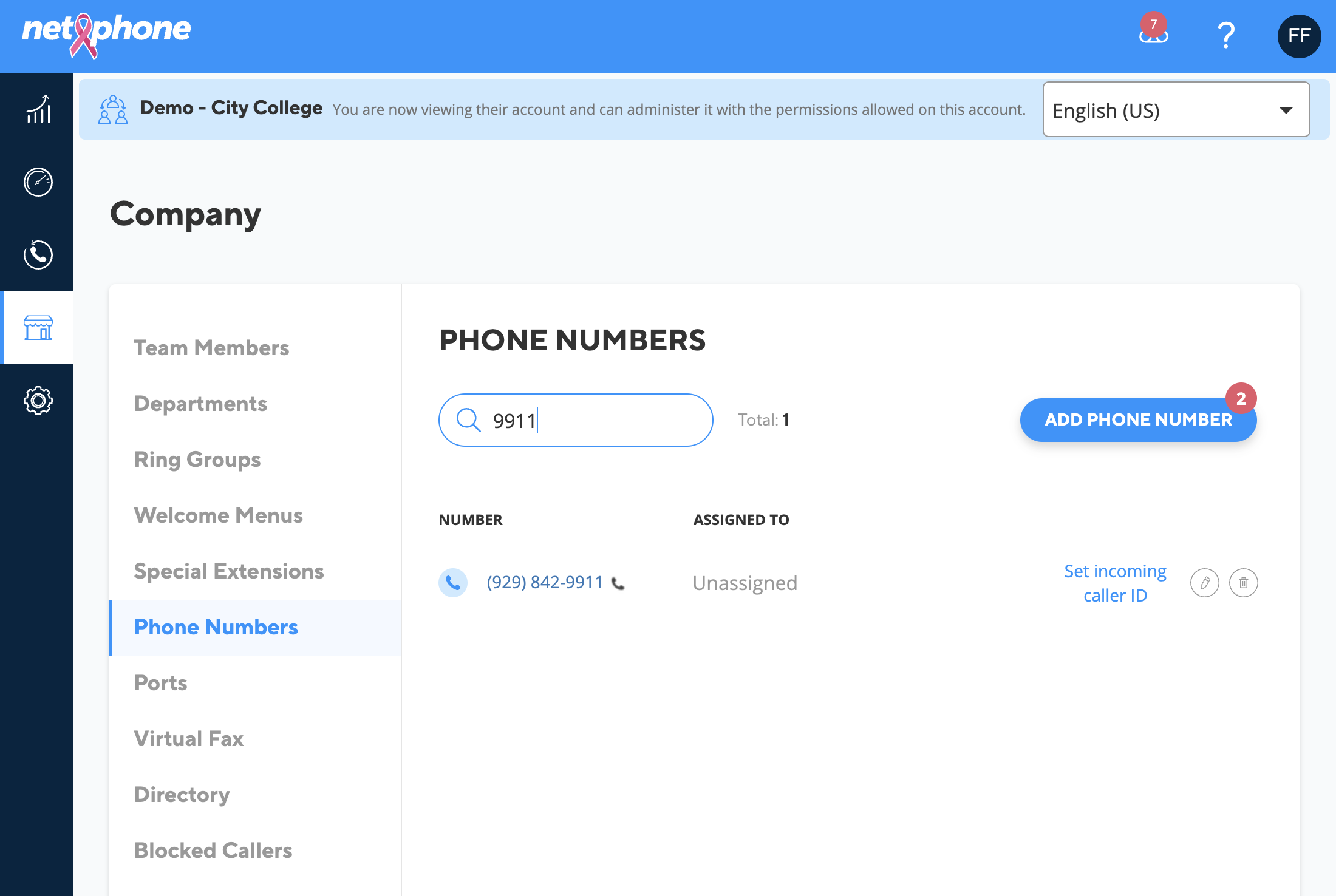Click the ASSIGNED TO column header
Viewport: 1336px width, 896px height.
point(741,520)
